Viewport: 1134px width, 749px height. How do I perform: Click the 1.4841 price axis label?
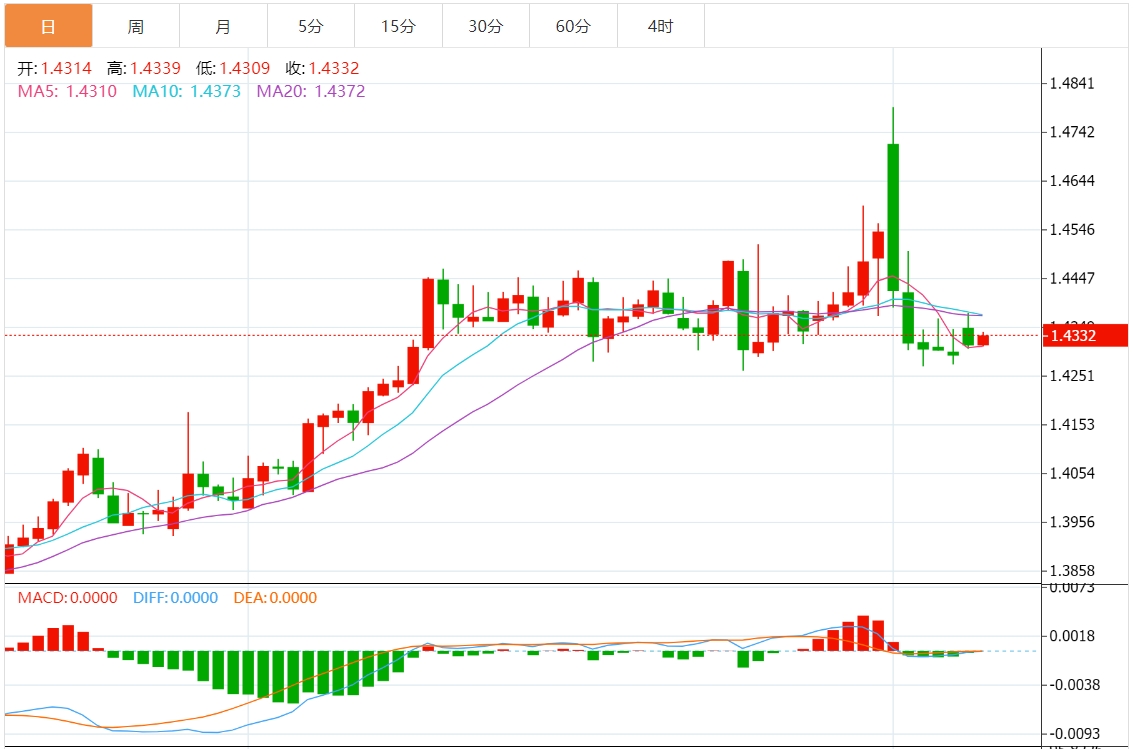coord(1073,83)
